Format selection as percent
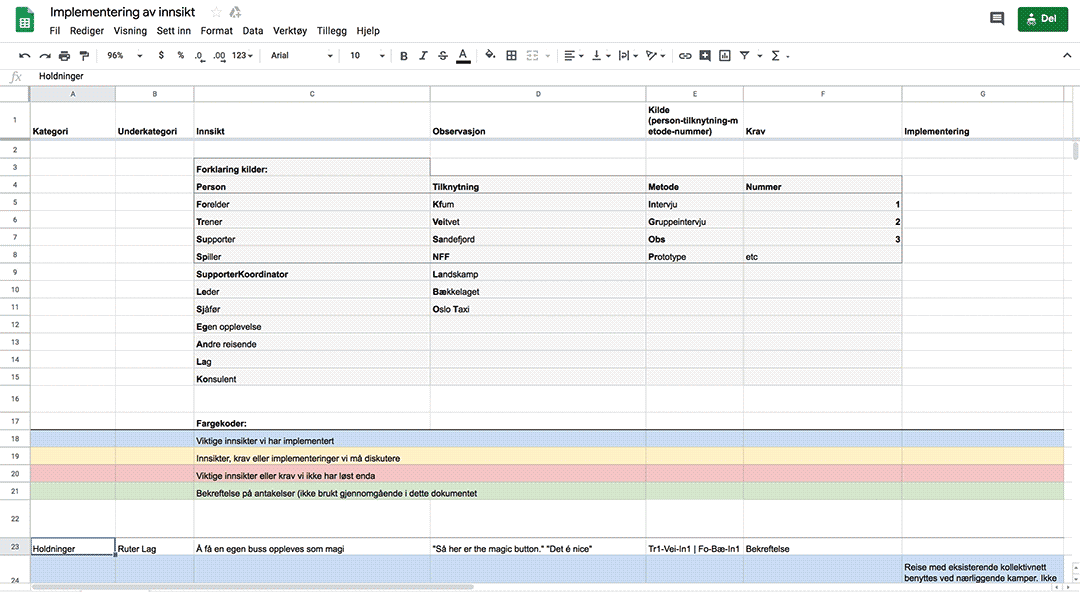 pos(180,55)
